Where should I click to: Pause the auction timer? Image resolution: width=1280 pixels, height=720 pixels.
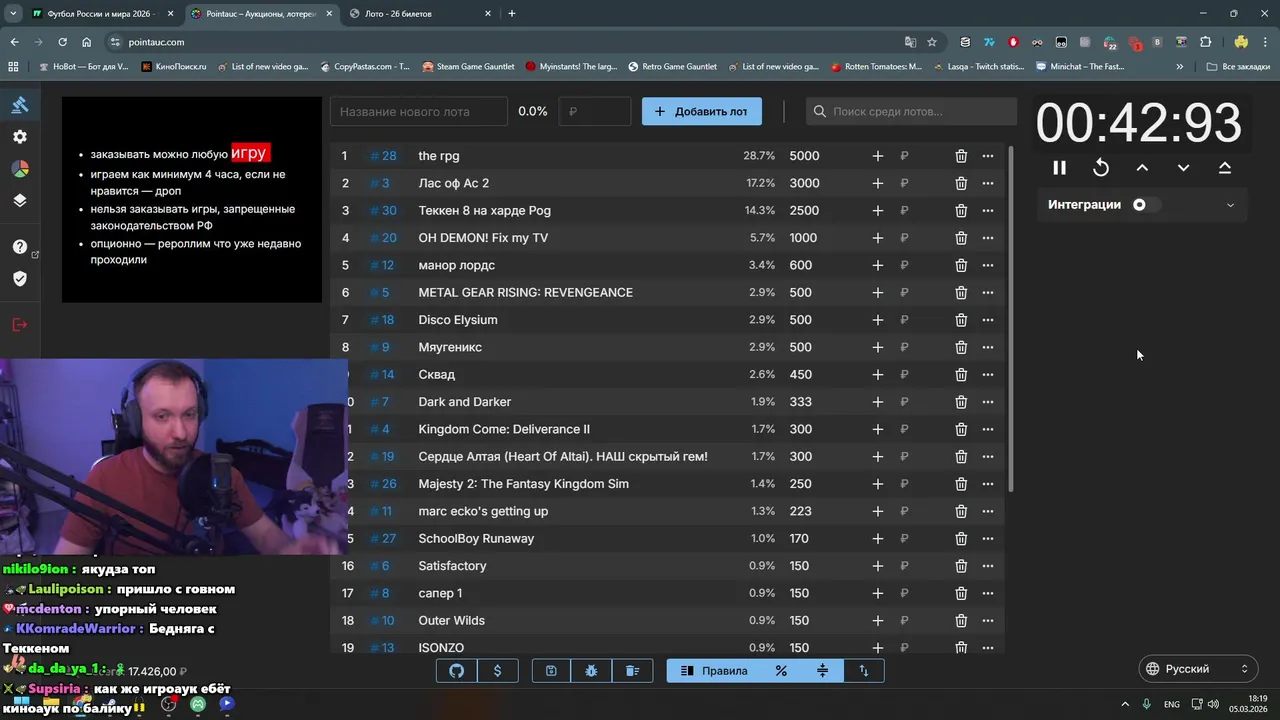[x=1060, y=168]
